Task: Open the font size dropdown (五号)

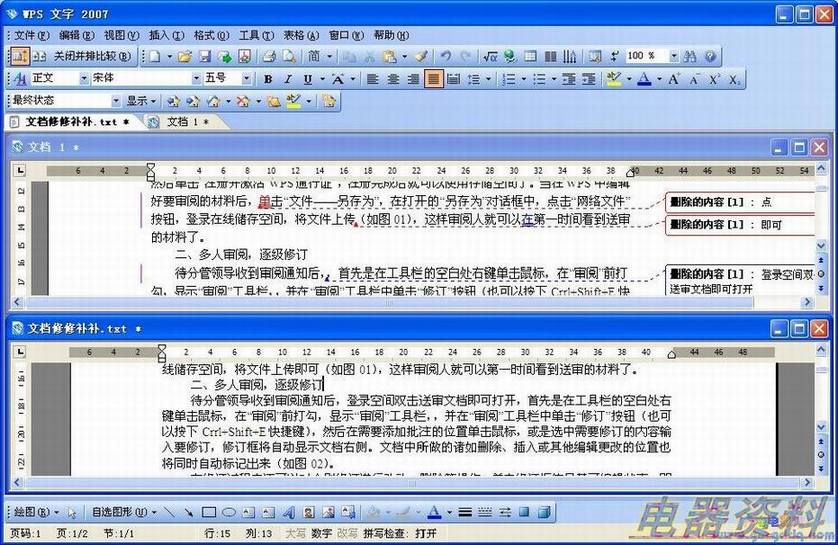Action: pos(246,79)
